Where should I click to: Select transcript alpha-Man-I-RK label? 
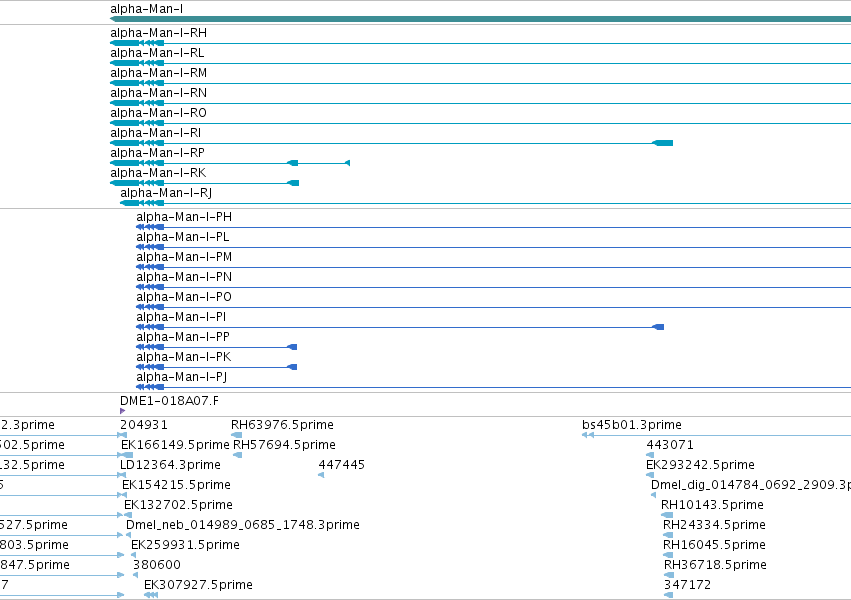coord(158,174)
